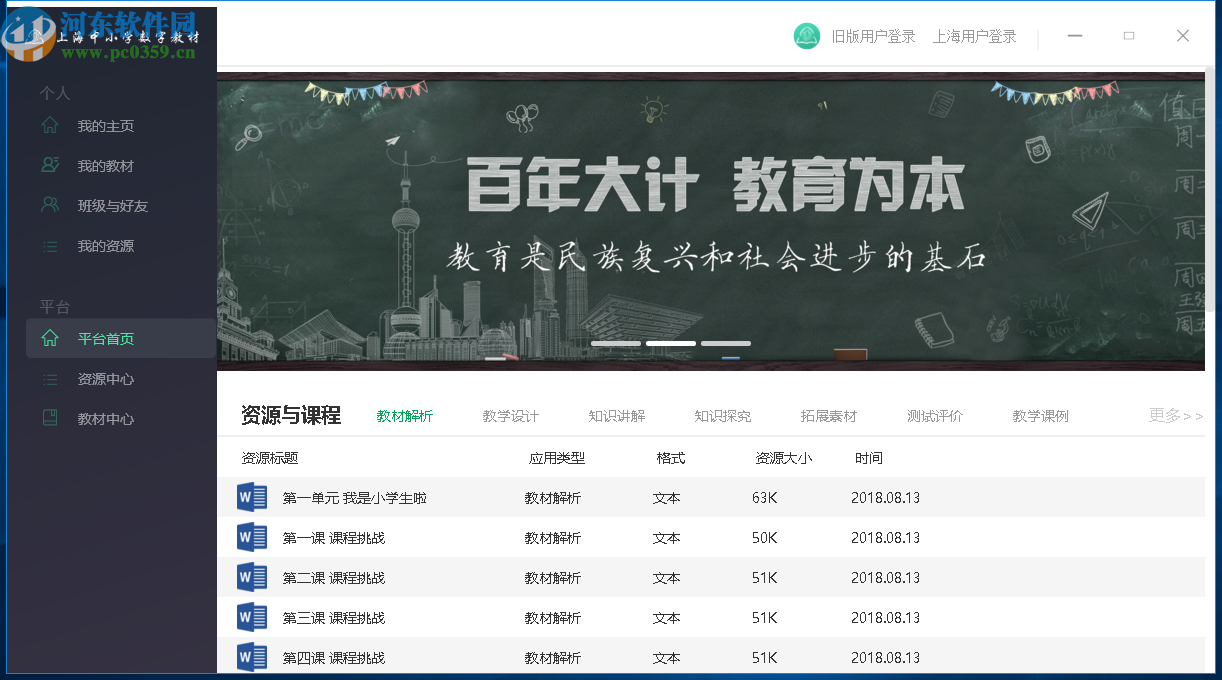Open the Word document icon for 第一课 课程挑战
This screenshot has height=680, width=1222.
coord(251,537)
